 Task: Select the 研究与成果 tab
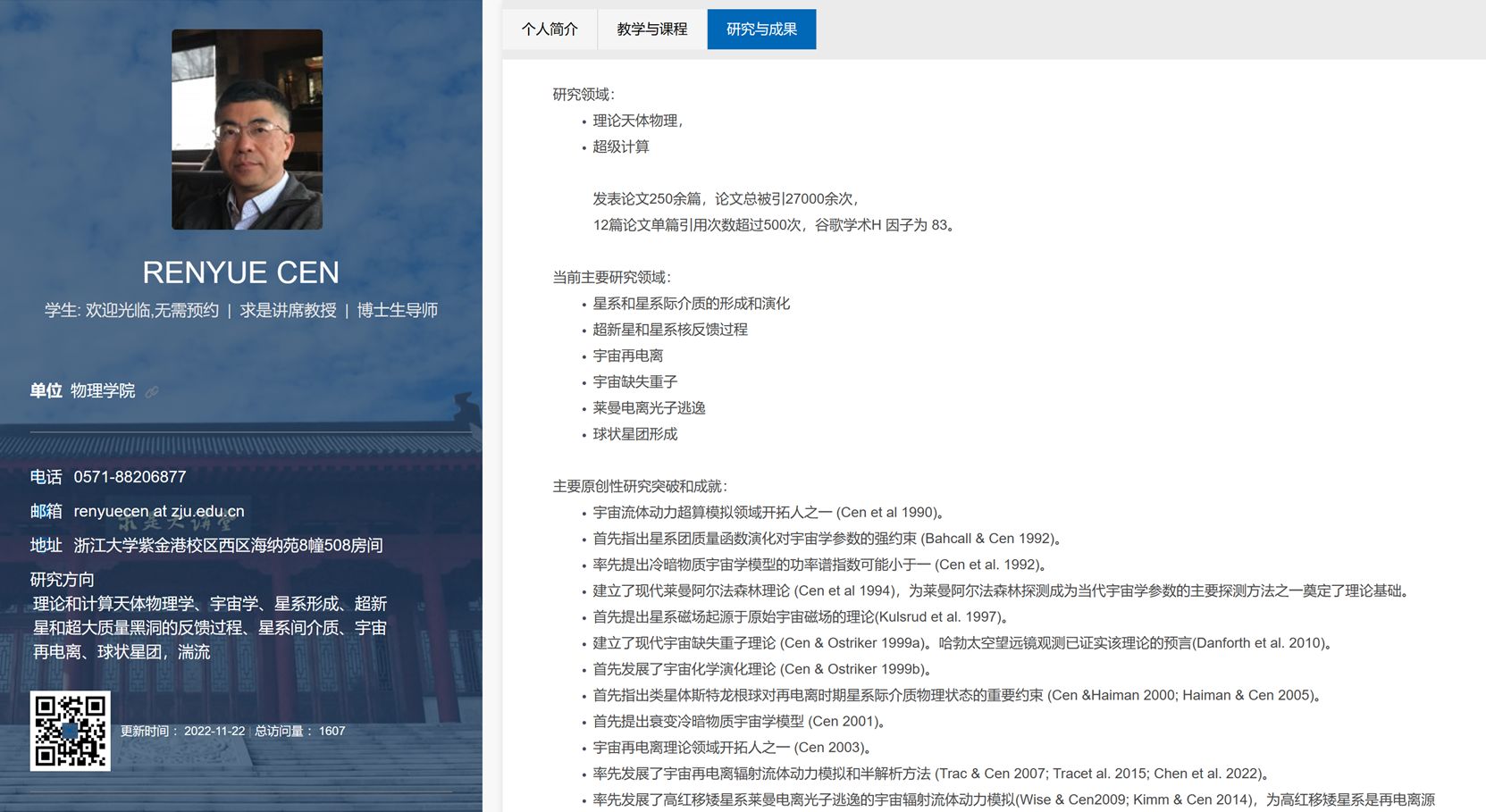tap(761, 29)
